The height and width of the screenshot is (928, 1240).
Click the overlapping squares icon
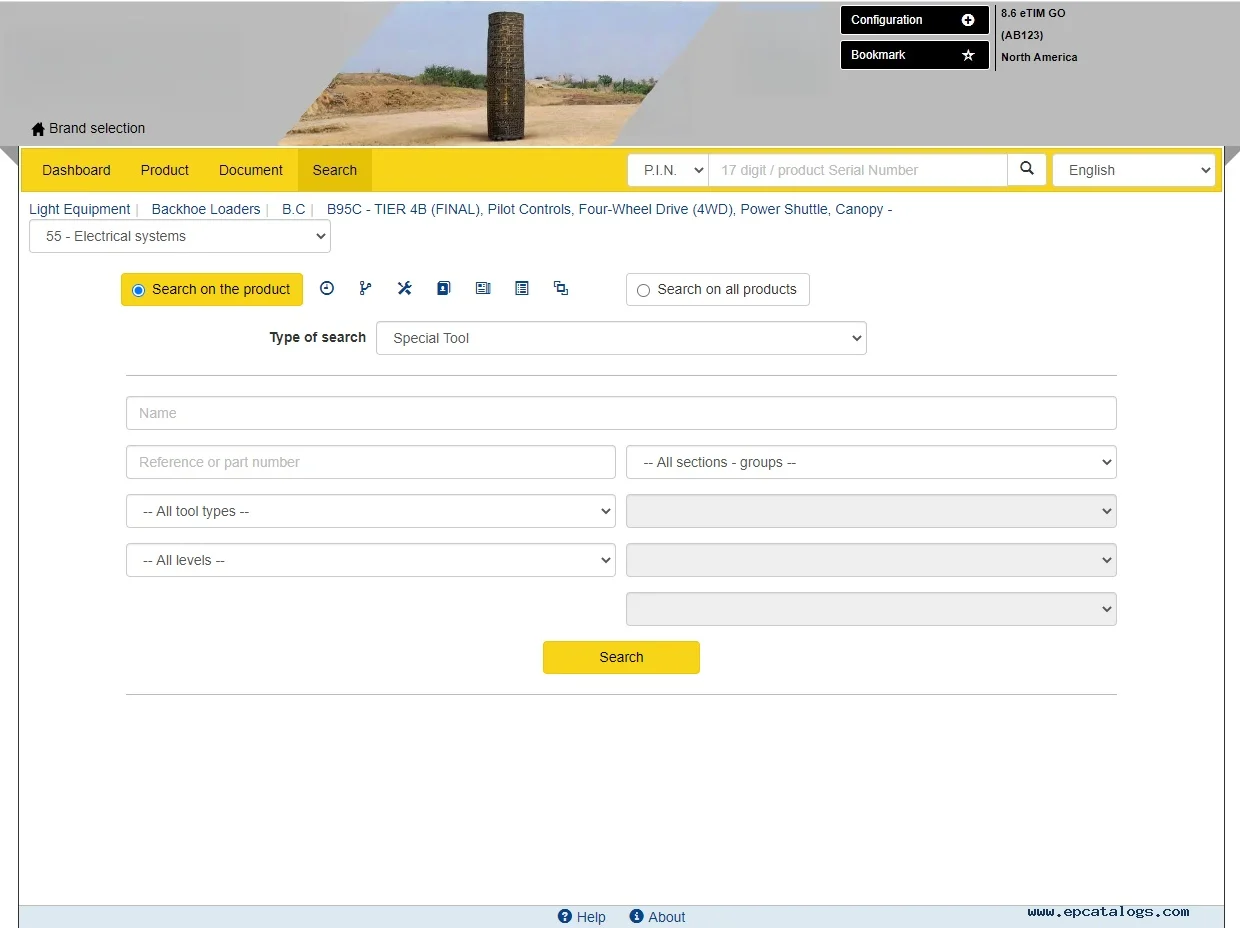pos(561,288)
